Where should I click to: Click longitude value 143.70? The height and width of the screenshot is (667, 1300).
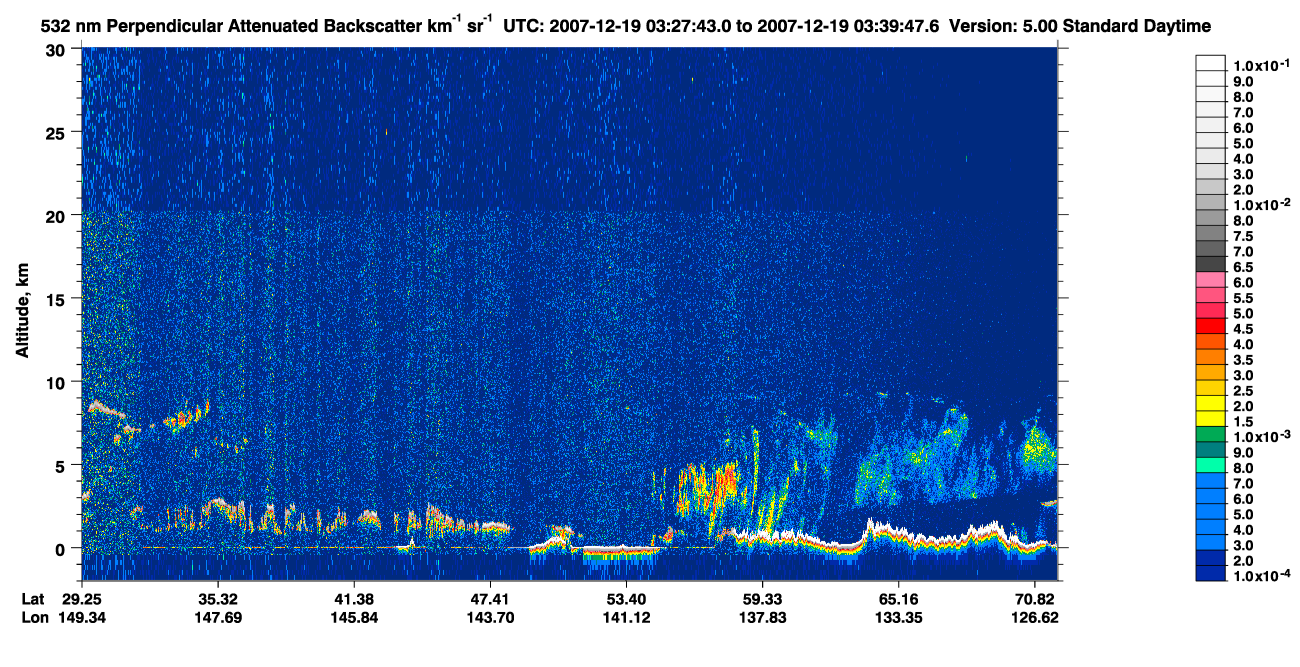pos(489,617)
